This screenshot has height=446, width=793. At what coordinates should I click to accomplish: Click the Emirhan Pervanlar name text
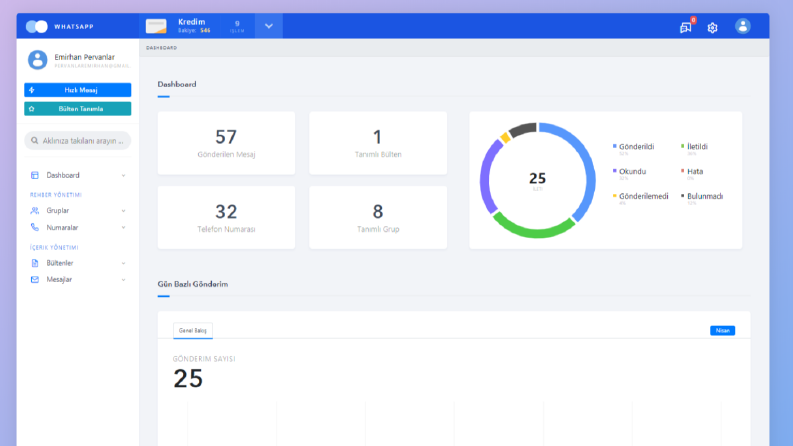tap(84, 57)
